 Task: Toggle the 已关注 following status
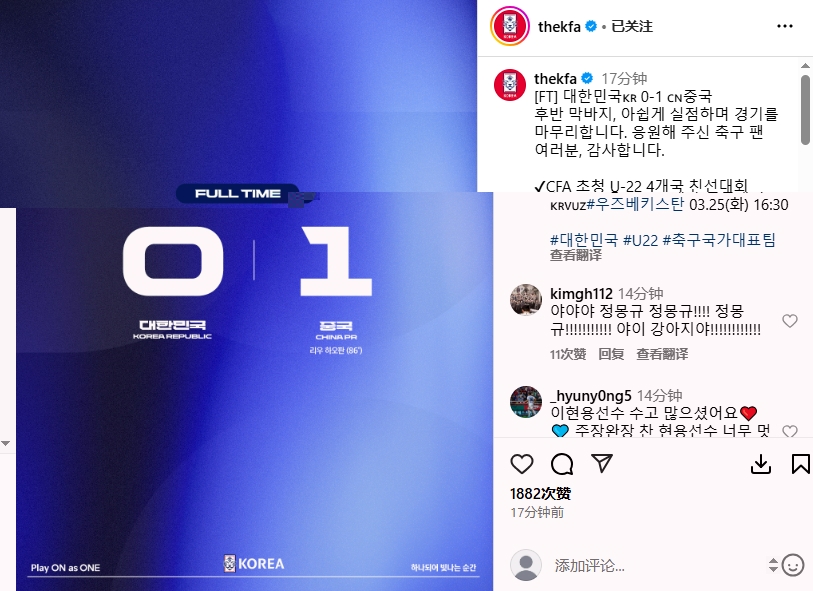click(x=632, y=26)
